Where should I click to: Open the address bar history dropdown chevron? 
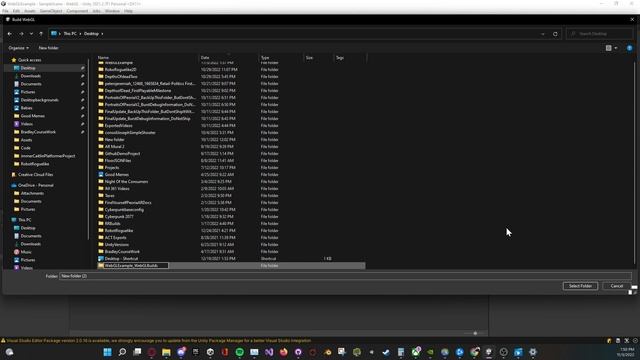point(543,34)
